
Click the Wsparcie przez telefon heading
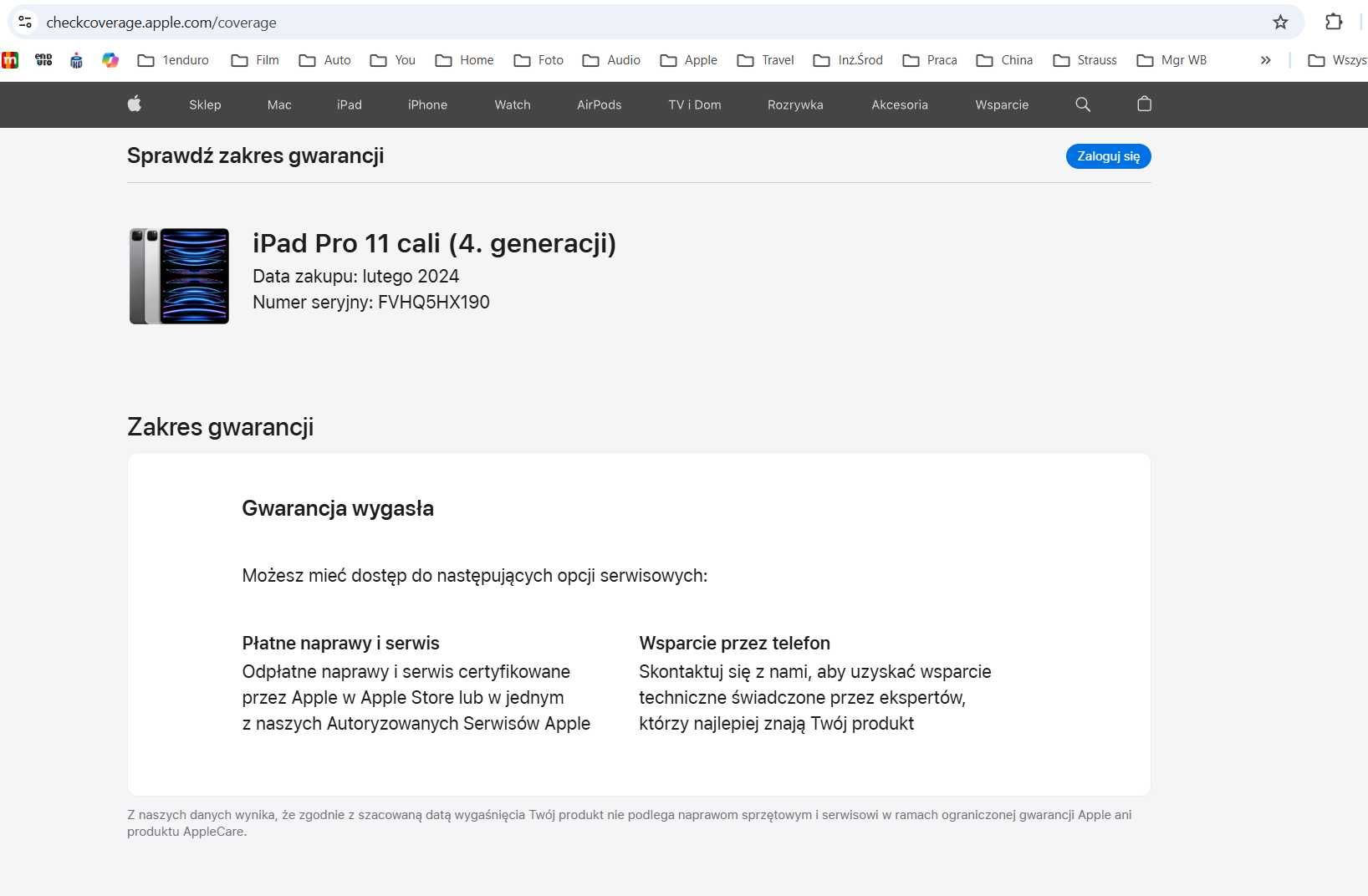tap(734, 643)
